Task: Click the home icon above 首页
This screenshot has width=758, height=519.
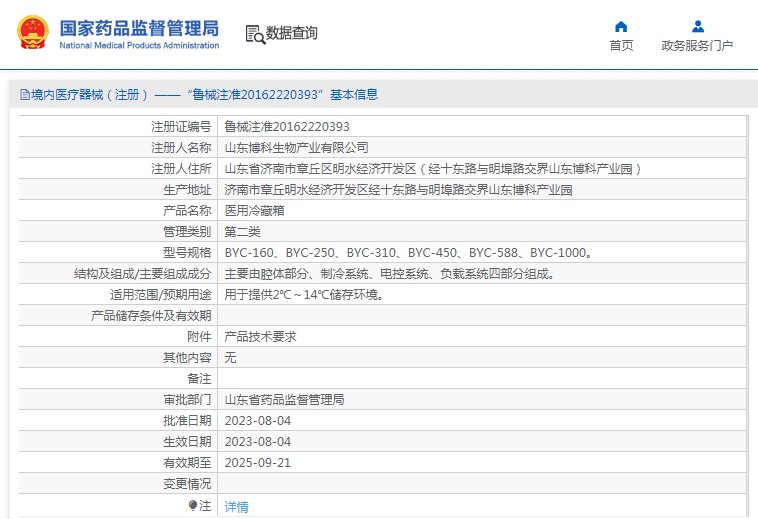Action: pos(621,26)
